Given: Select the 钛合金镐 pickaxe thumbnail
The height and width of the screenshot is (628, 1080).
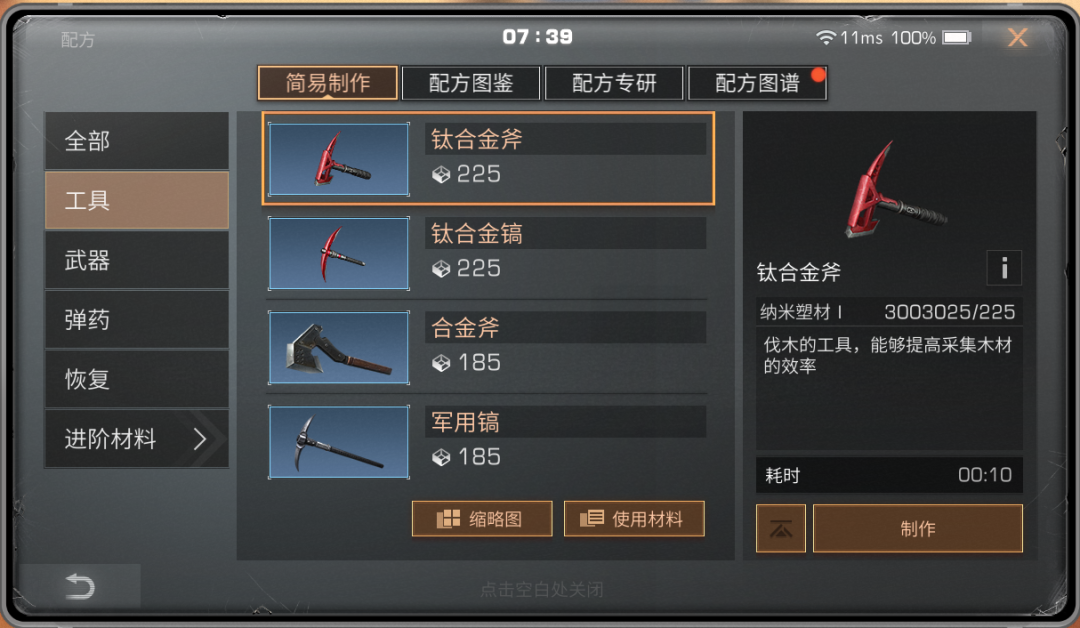Looking at the screenshot, I should pyautogui.click(x=339, y=253).
